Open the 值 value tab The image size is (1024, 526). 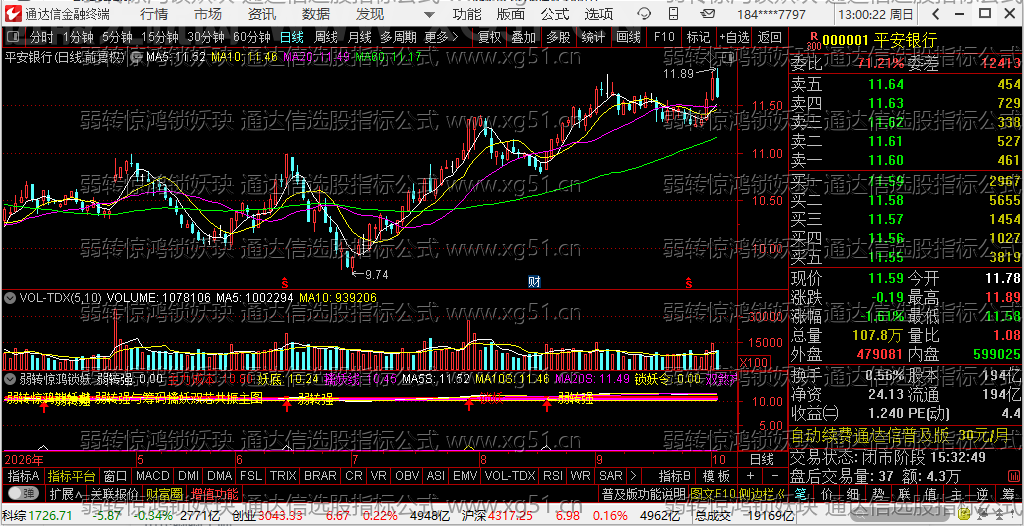(931, 492)
